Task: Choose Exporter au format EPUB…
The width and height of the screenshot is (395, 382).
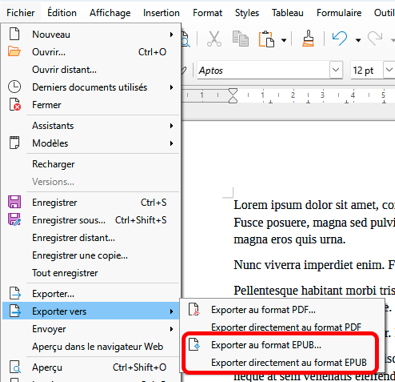Action: (x=266, y=345)
